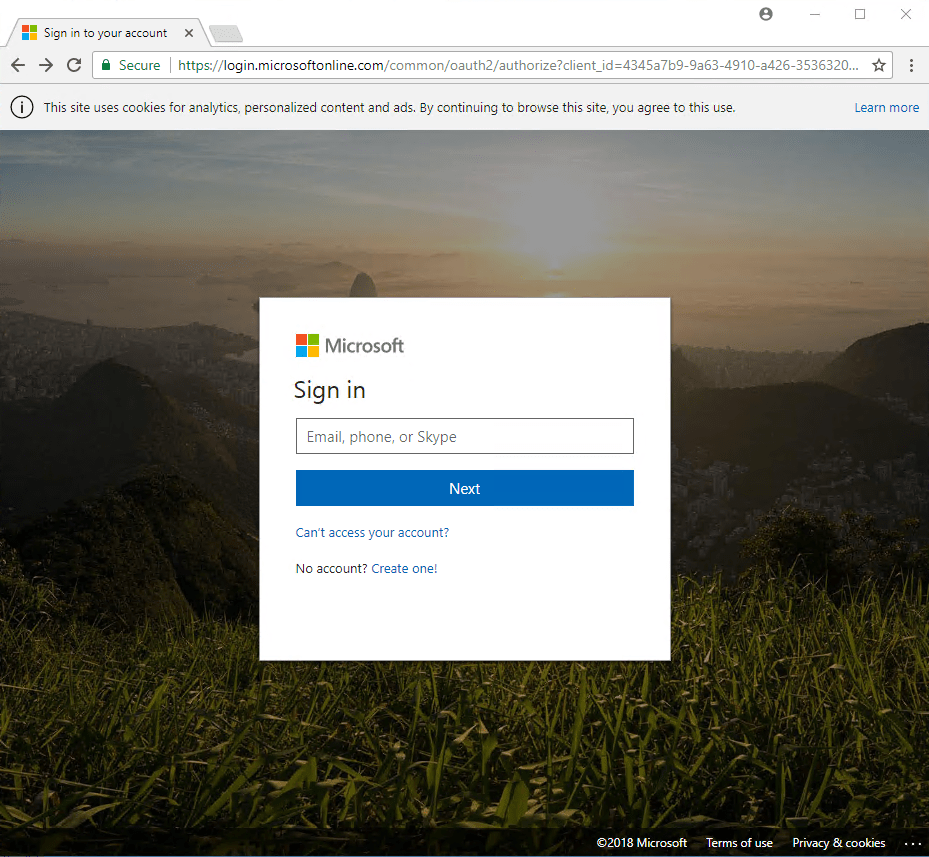Minimize the Chrome window

[x=815, y=14]
